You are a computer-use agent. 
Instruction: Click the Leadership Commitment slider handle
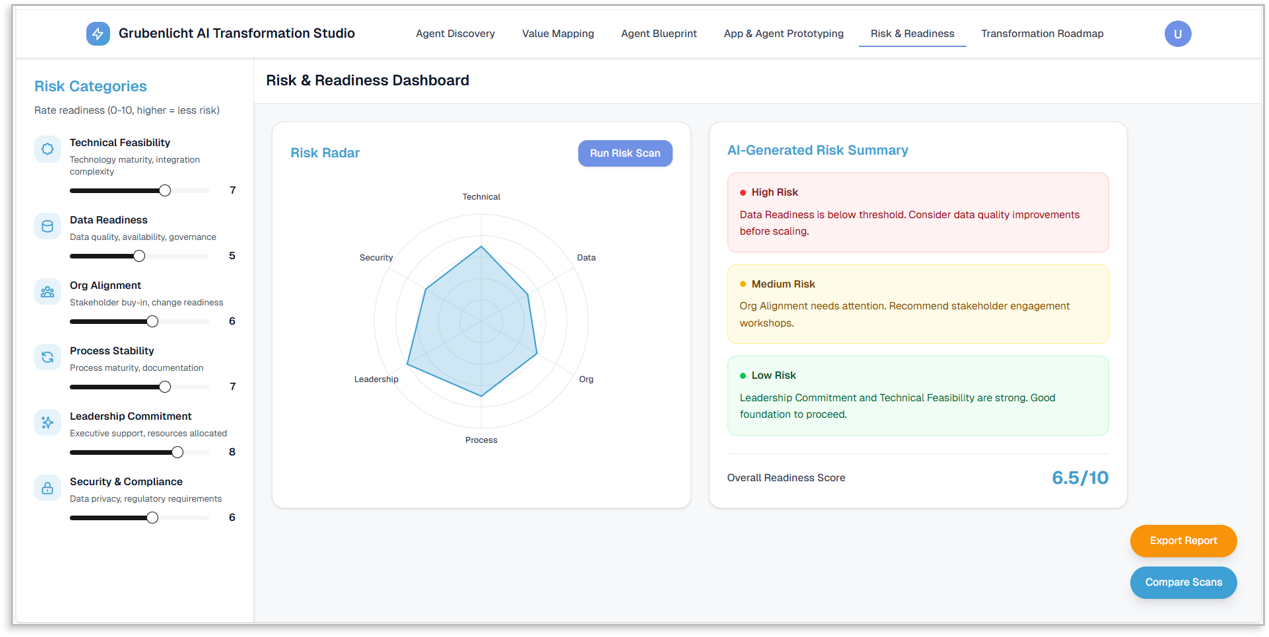(178, 452)
